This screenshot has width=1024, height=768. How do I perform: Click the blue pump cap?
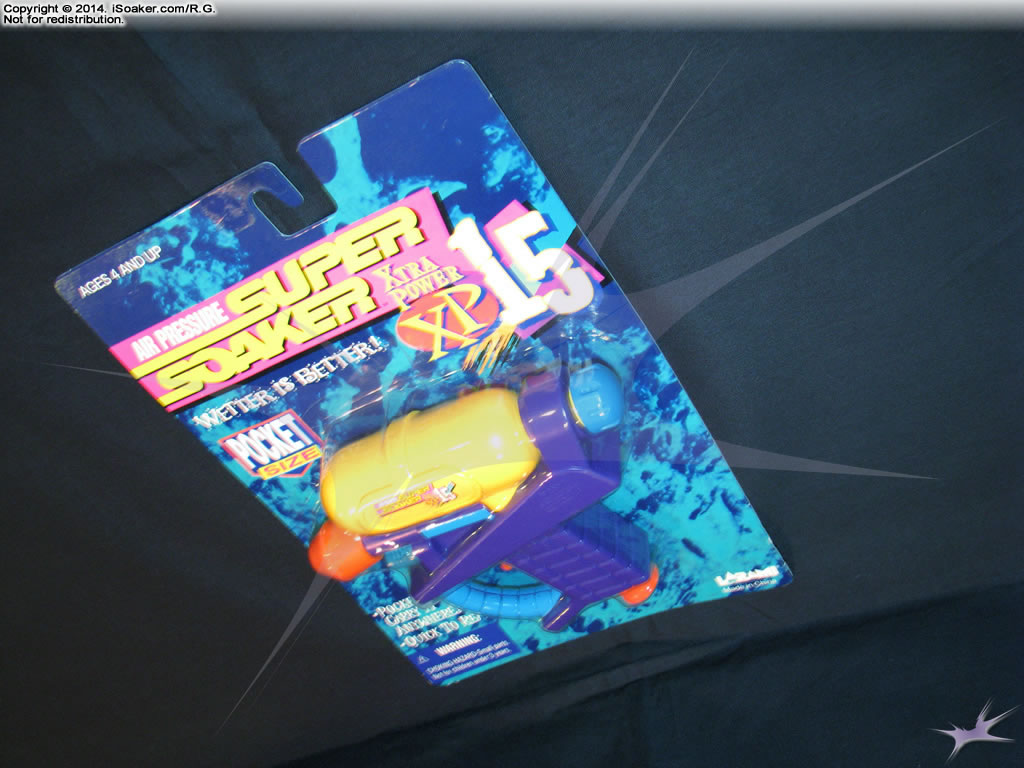594,397
